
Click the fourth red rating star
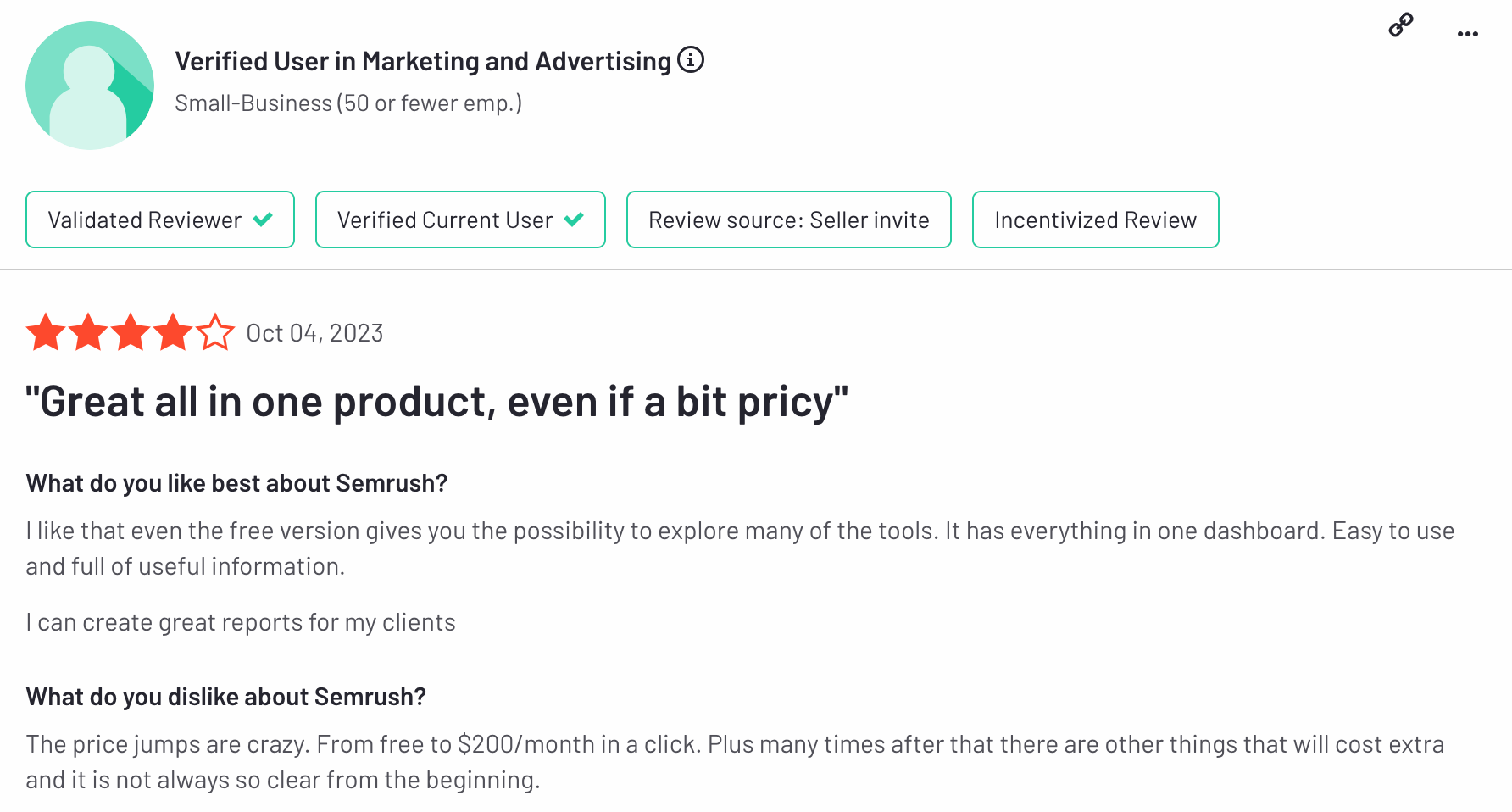[x=173, y=332]
